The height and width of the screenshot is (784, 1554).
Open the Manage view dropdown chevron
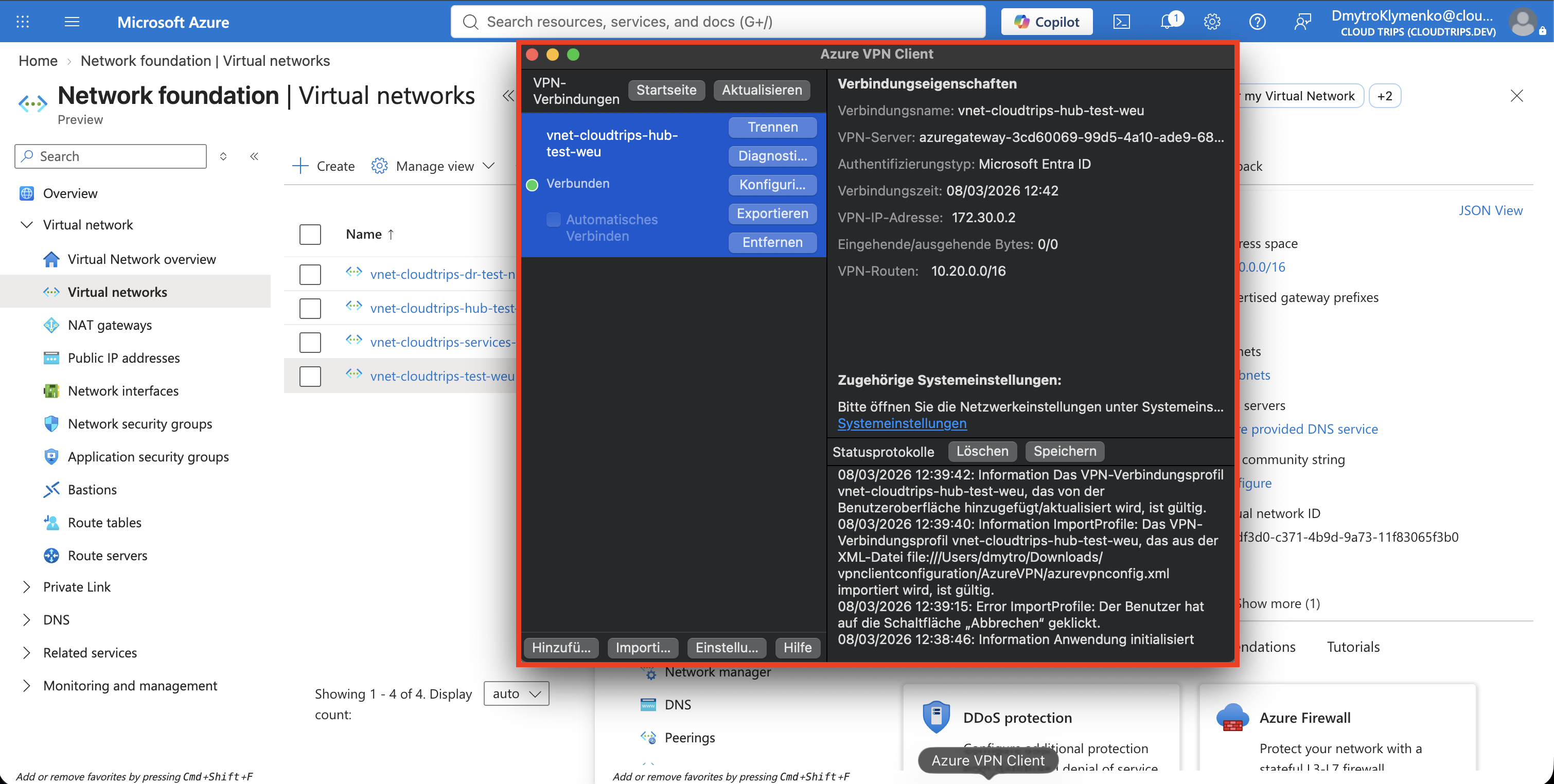489,166
